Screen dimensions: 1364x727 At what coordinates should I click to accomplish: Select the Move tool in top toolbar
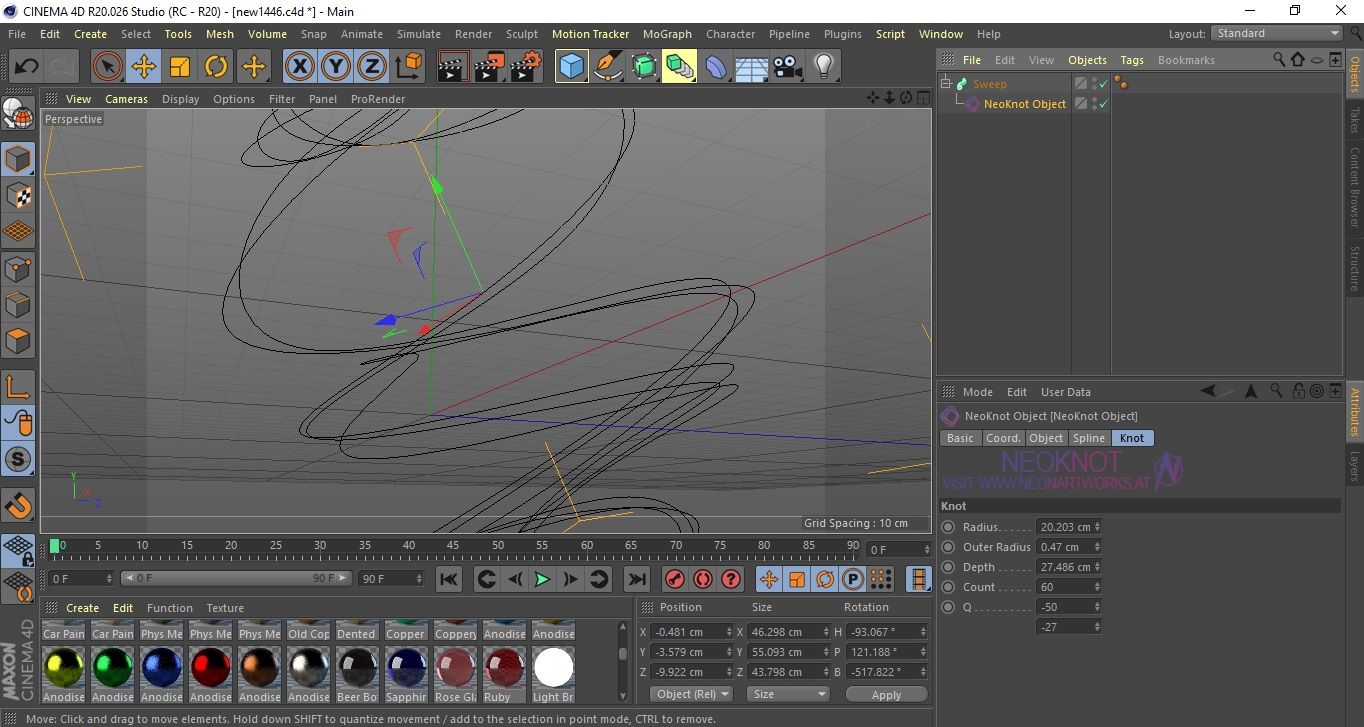click(x=144, y=67)
